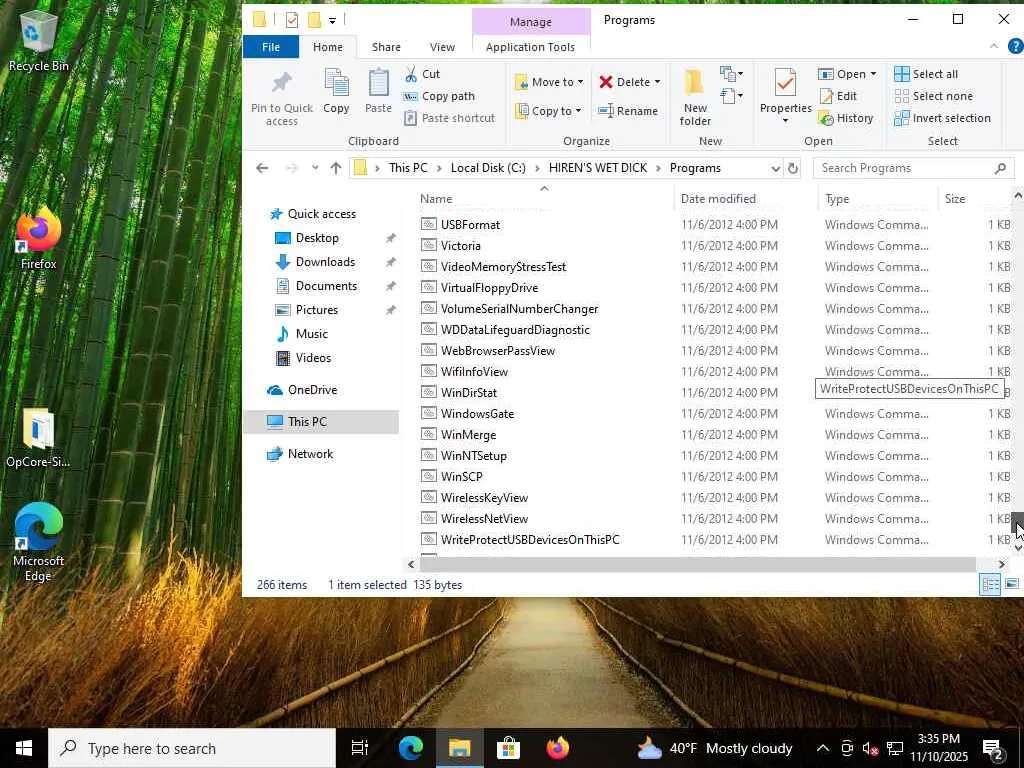Select the Microsoft Edge desktop shortcut
This screenshot has height=768, width=1024.
point(39,542)
